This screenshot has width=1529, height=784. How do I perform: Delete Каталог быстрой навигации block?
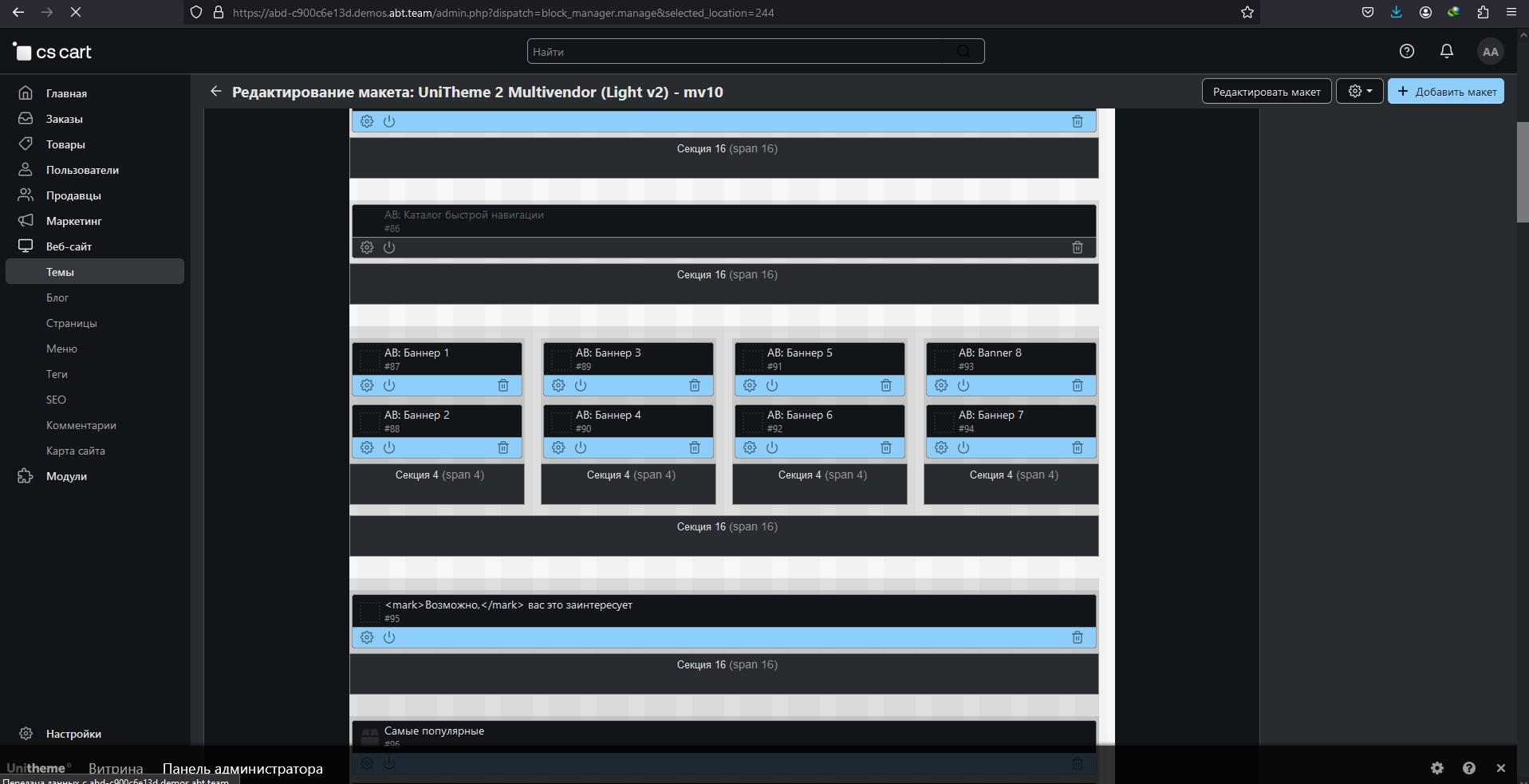1078,247
